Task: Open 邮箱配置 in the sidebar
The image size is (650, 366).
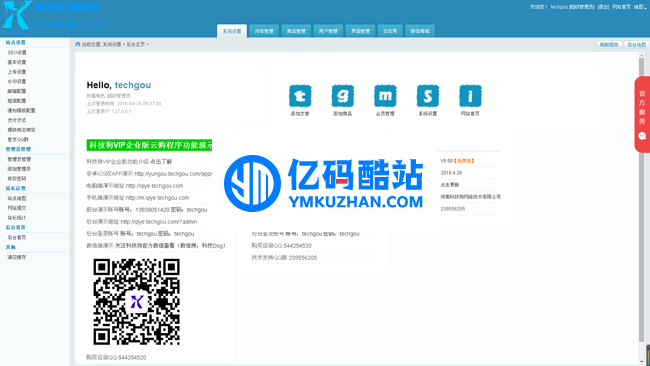Action: point(17,91)
